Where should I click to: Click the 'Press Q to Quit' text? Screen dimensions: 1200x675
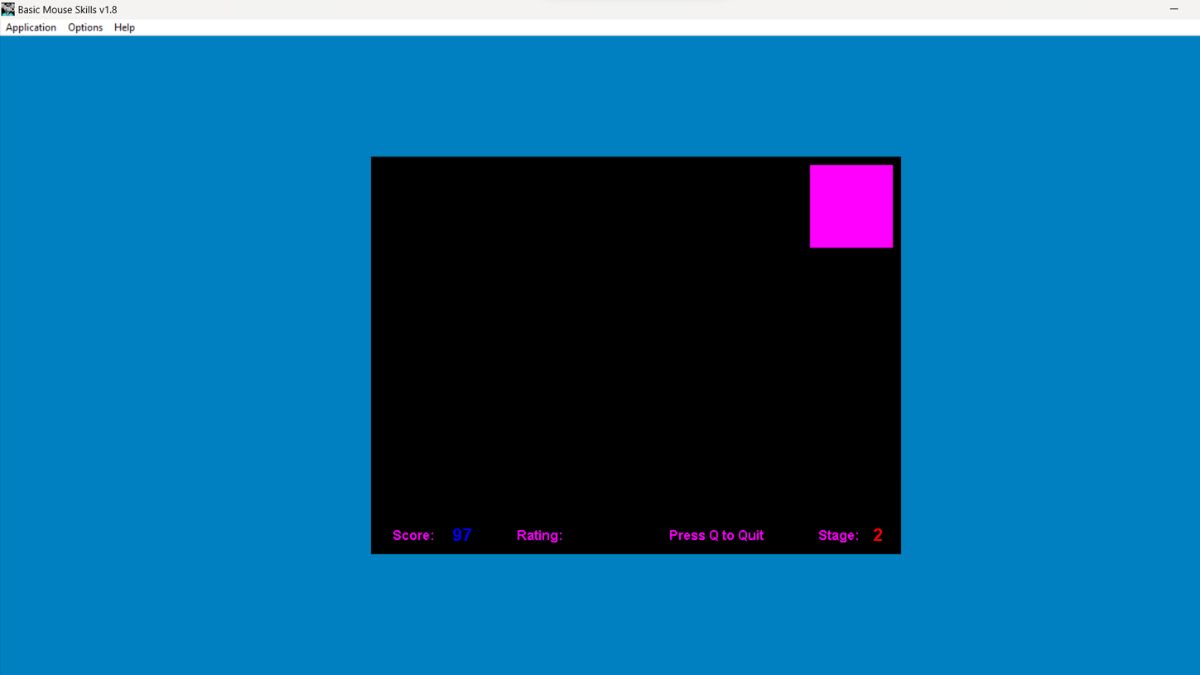[x=716, y=535]
